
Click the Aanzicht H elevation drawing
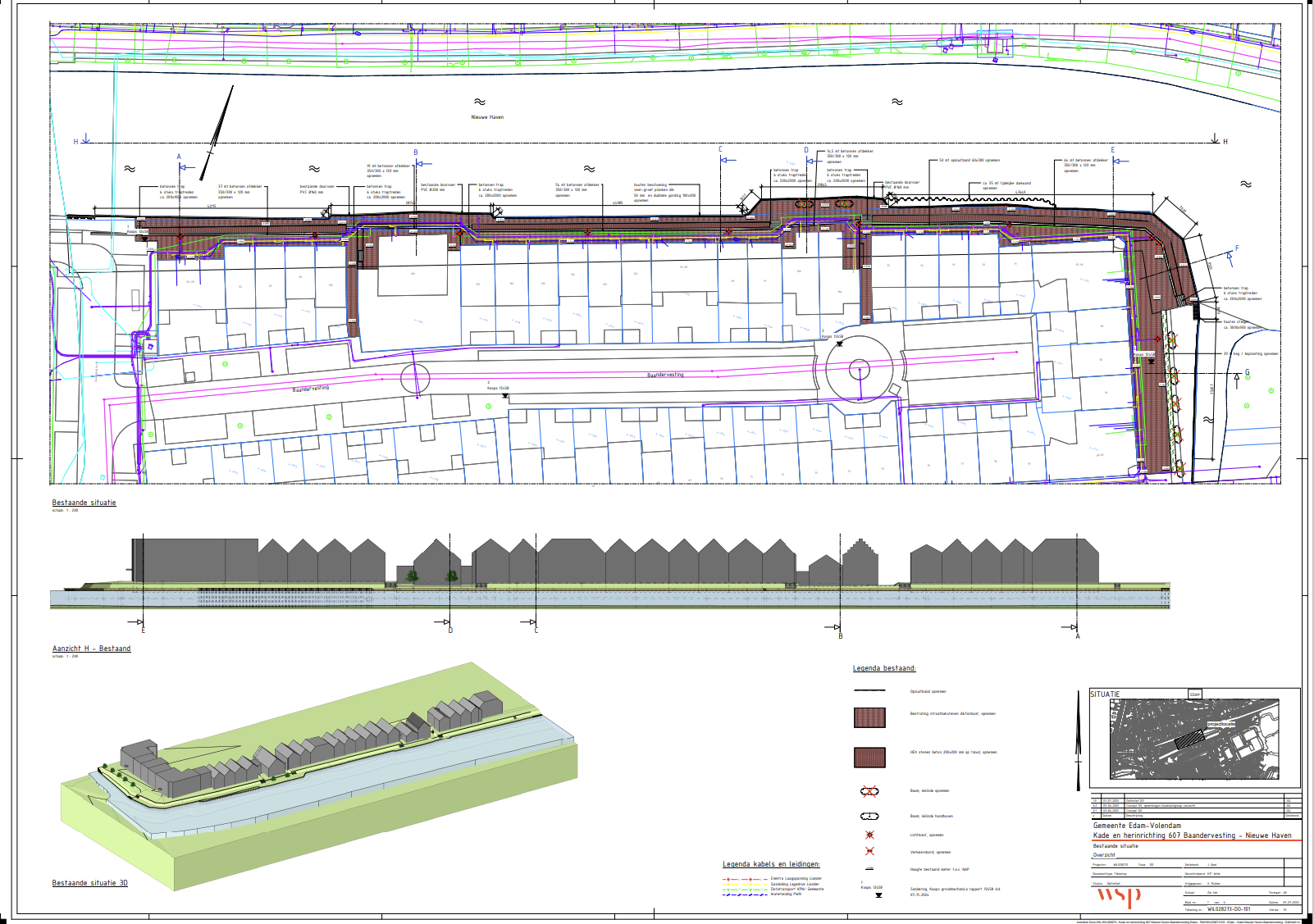[610, 574]
